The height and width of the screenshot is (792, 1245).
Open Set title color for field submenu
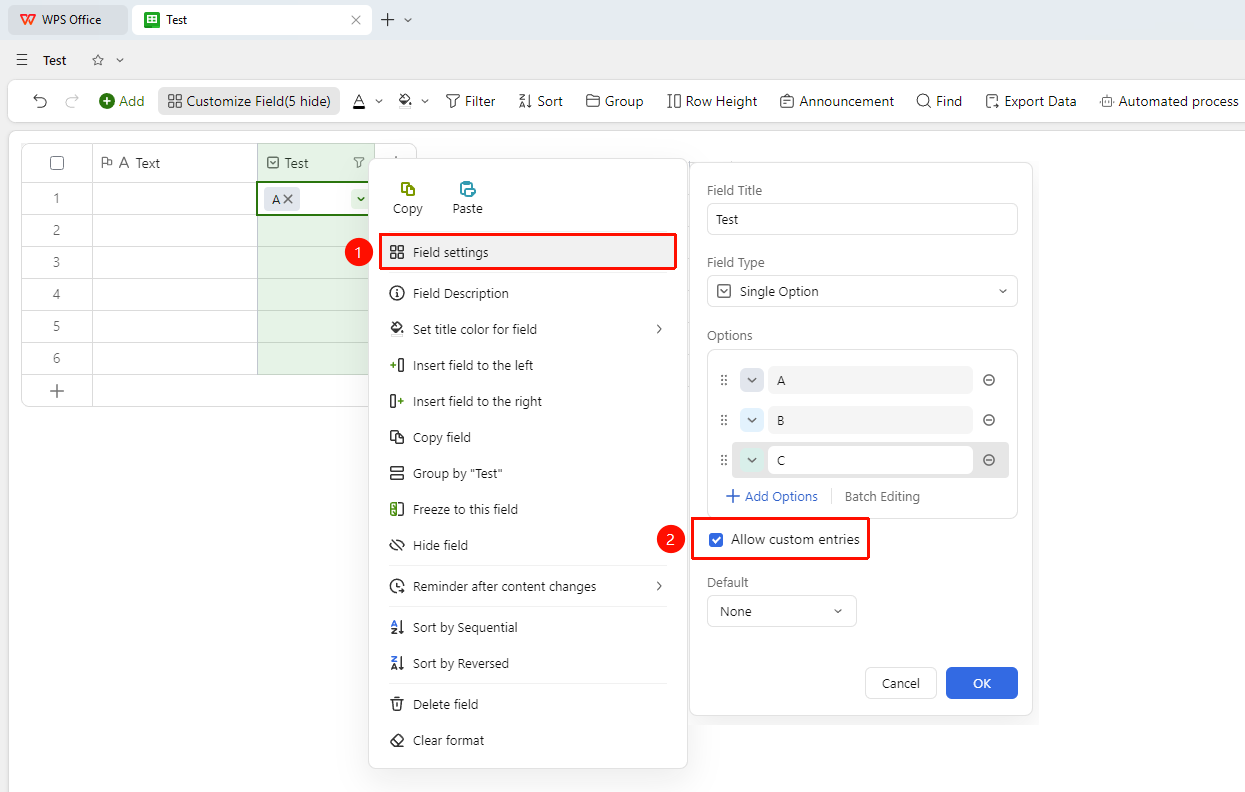[528, 329]
